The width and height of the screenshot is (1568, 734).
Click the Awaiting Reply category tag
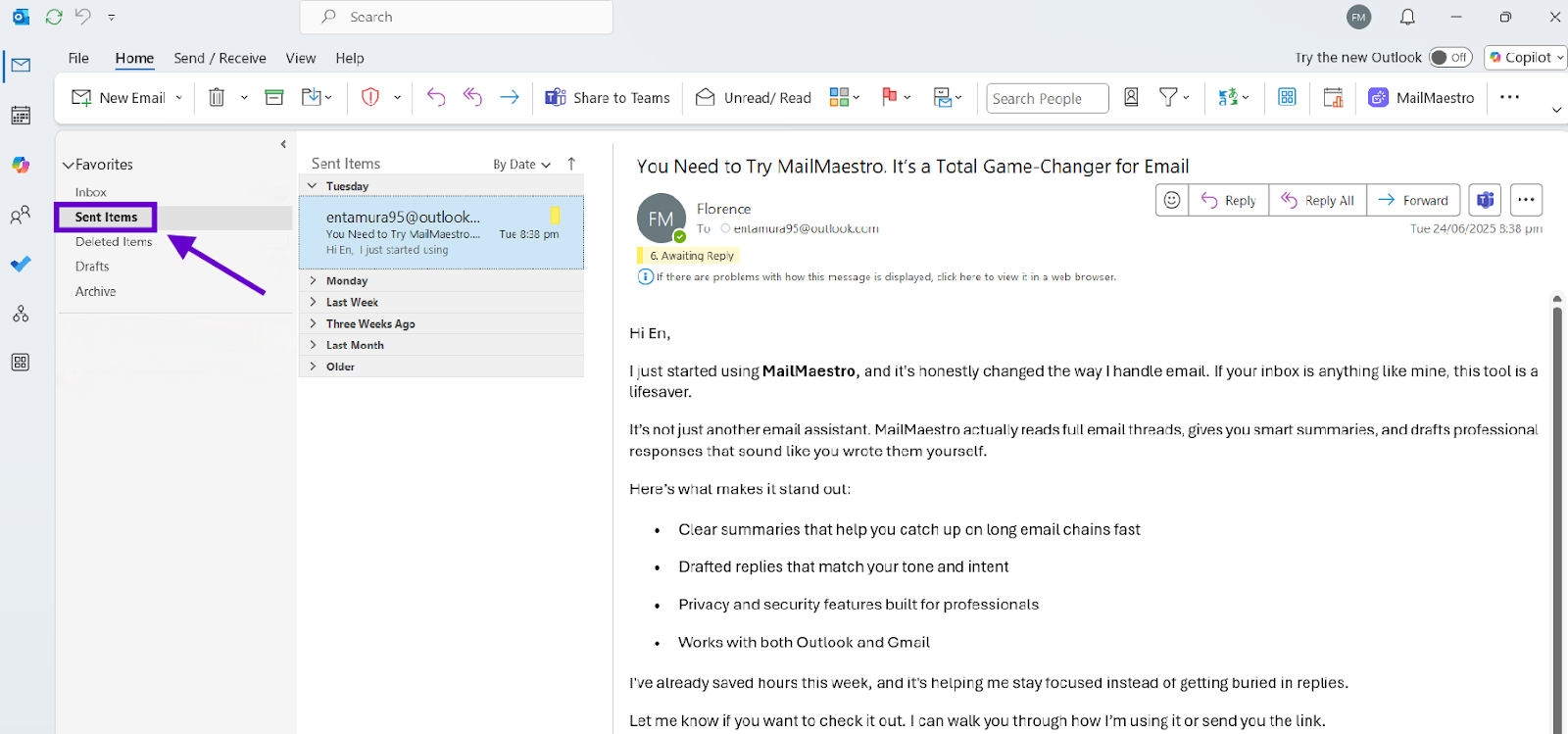tap(687, 256)
